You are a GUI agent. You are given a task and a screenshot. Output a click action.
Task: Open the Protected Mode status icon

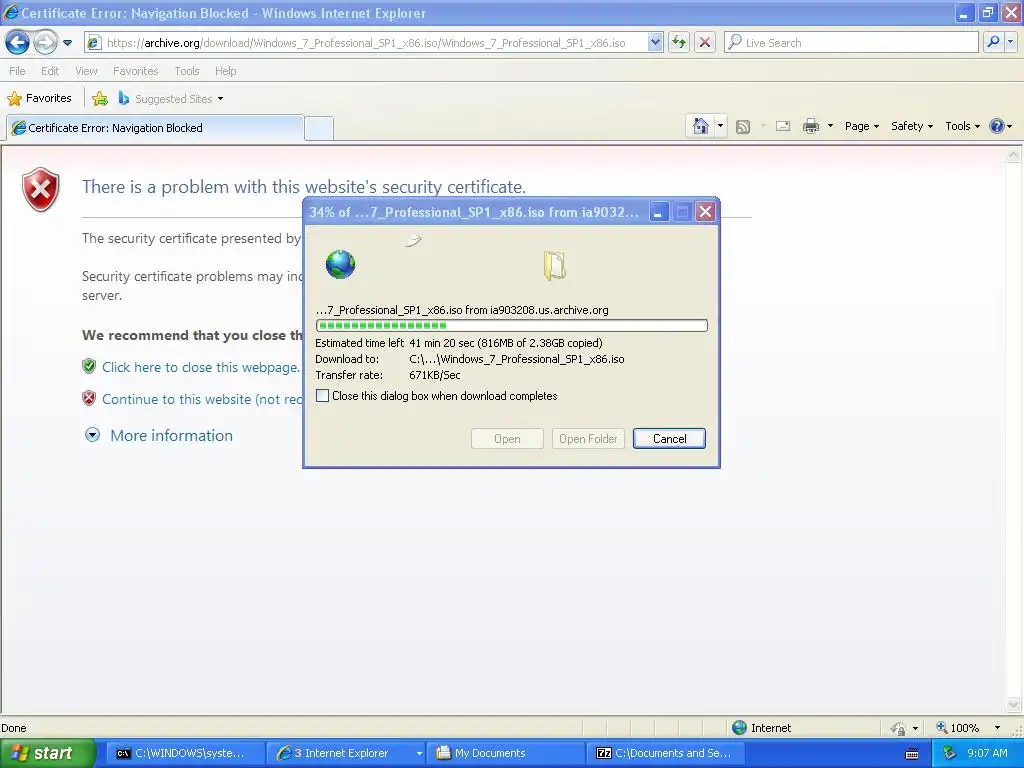coord(899,728)
